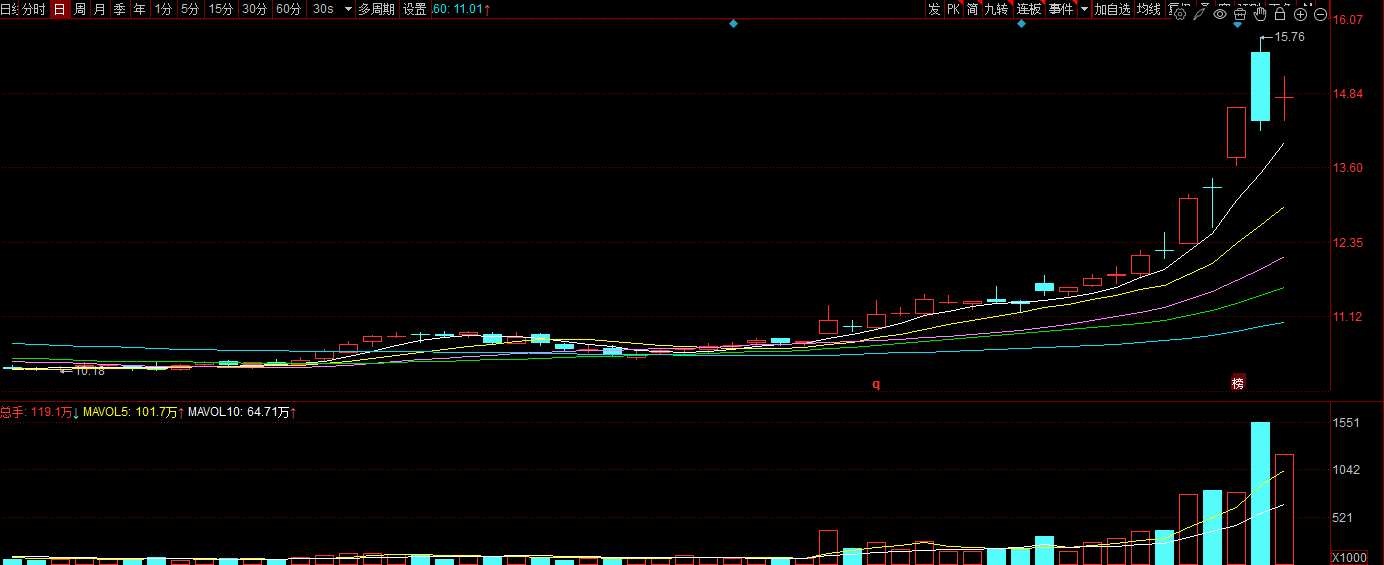
Task: Click the red 榜 badge marker
Action: (x=1238, y=383)
